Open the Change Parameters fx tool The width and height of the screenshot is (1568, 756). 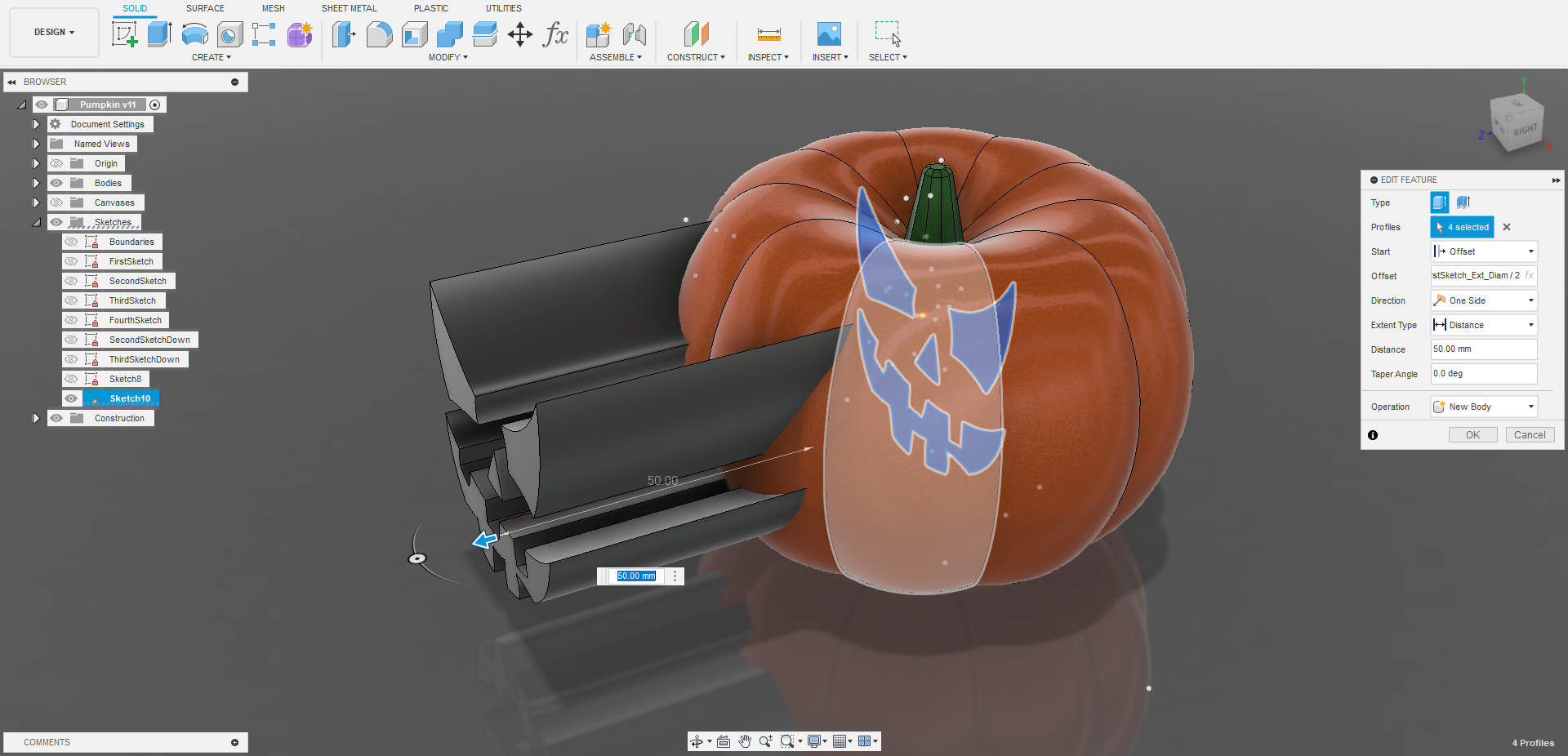555,34
